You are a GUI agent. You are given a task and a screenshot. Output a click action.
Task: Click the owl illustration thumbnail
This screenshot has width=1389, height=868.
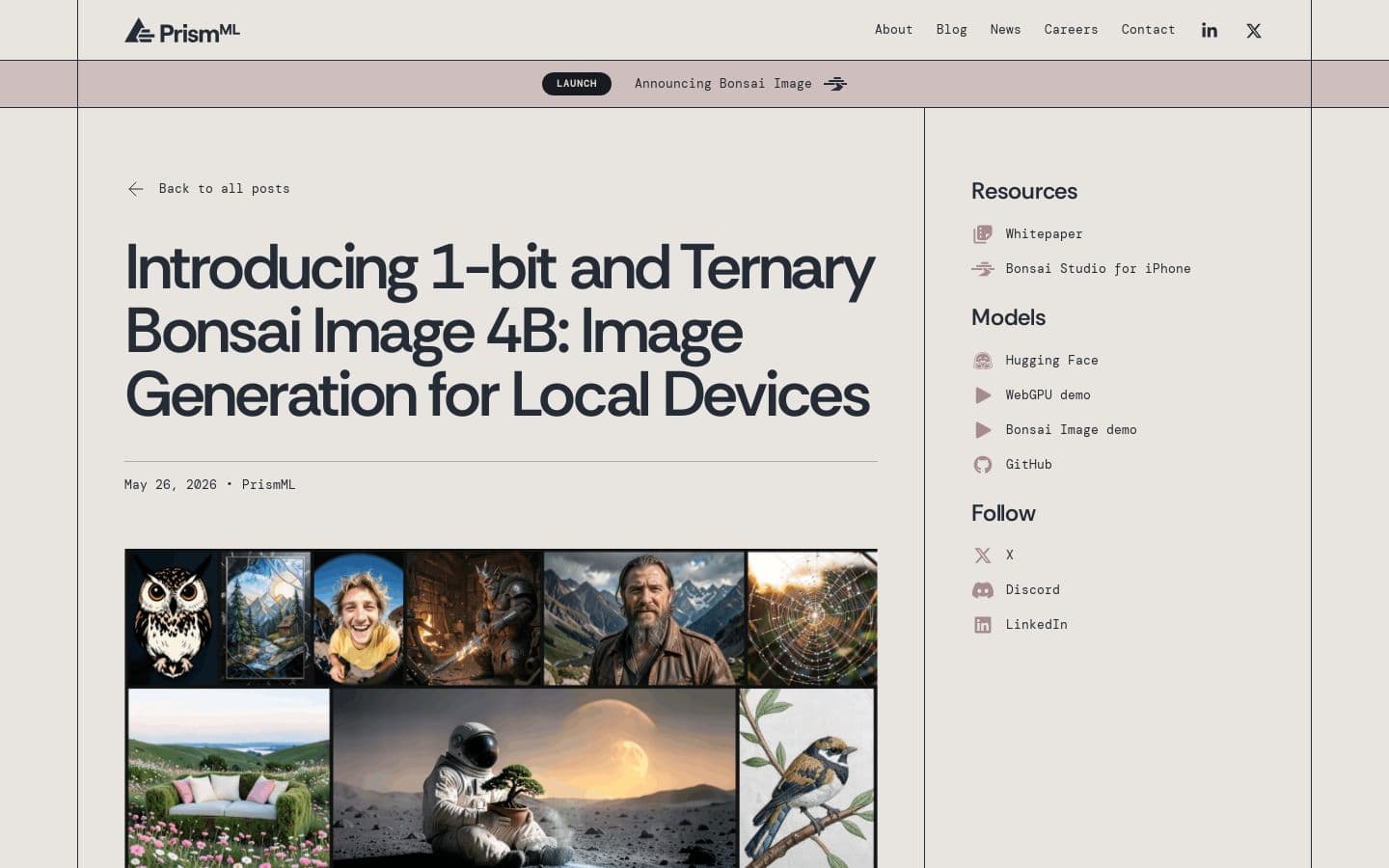173,618
